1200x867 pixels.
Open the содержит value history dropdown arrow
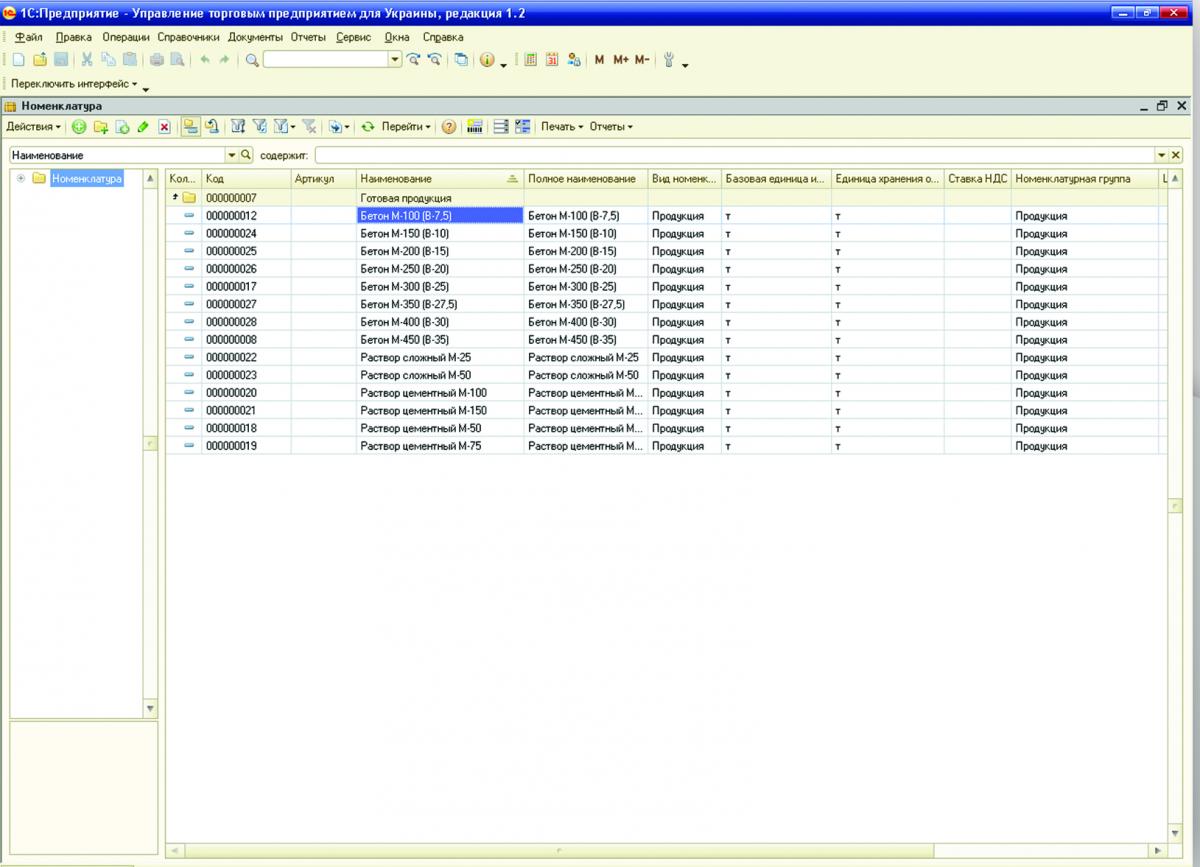click(x=1162, y=155)
